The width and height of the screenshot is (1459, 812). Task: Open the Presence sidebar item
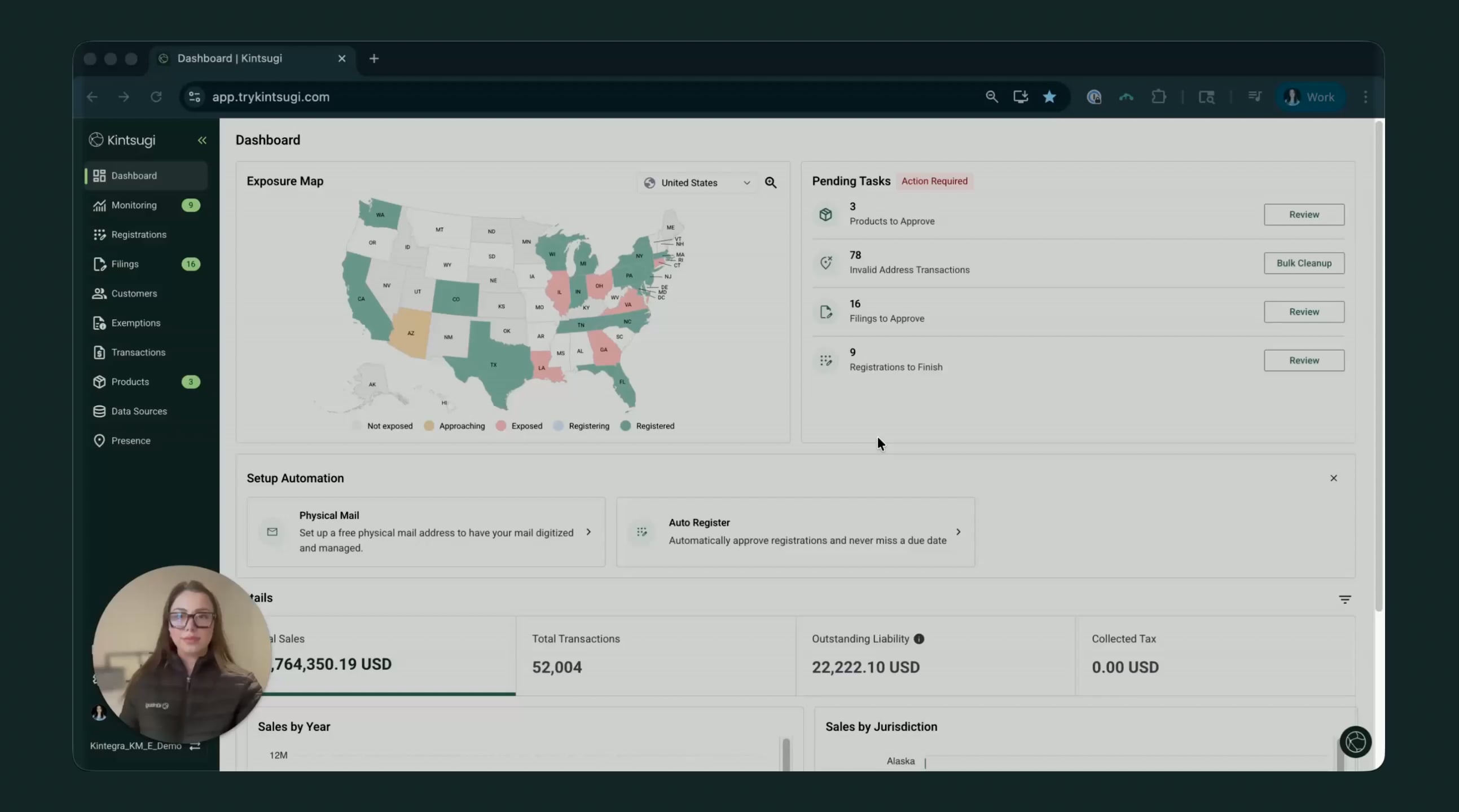click(x=130, y=440)
